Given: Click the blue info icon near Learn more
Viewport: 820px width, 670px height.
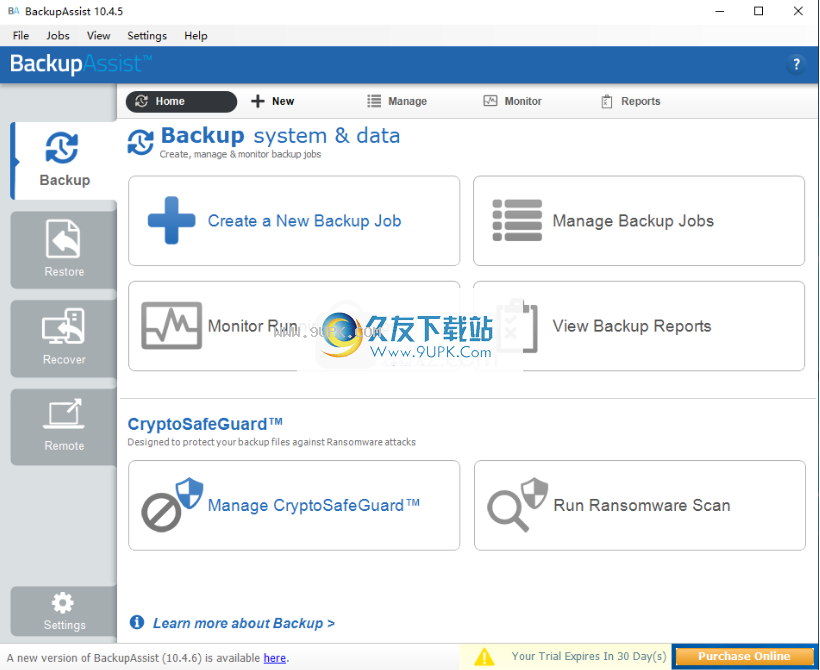Looking at the screenshot, I should (137, 622).
